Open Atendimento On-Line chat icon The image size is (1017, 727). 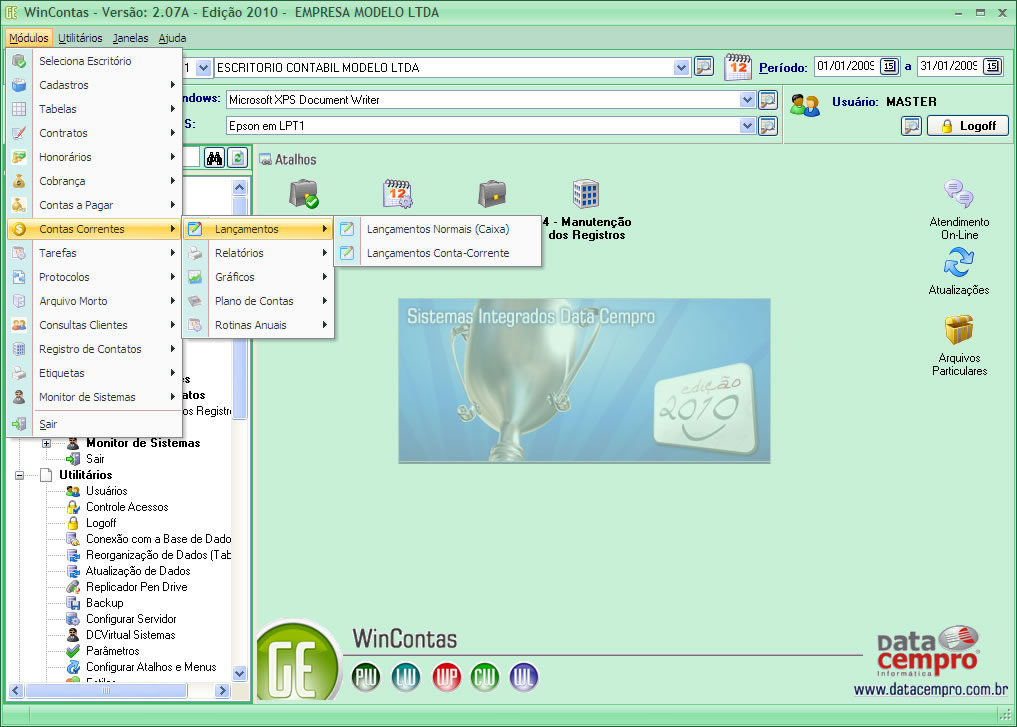[959, 194]
